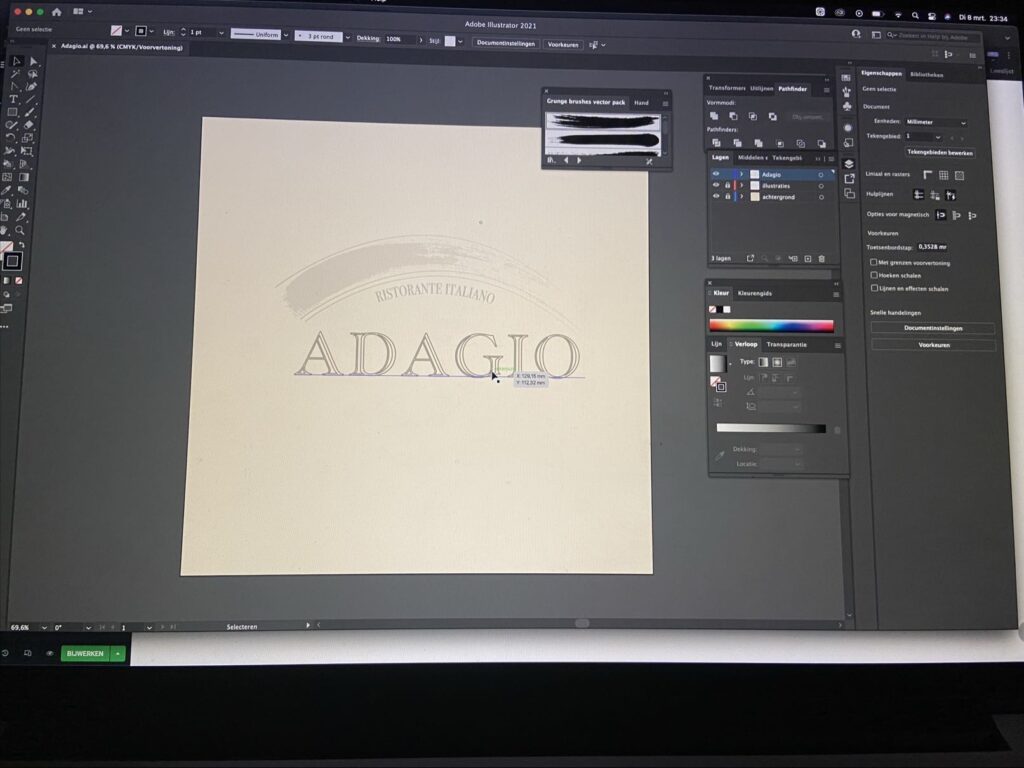The width and height of the screenshot is (1024, 768).
Task: Delete layer using the Layers trash icon
Action: tap(821, 258)
